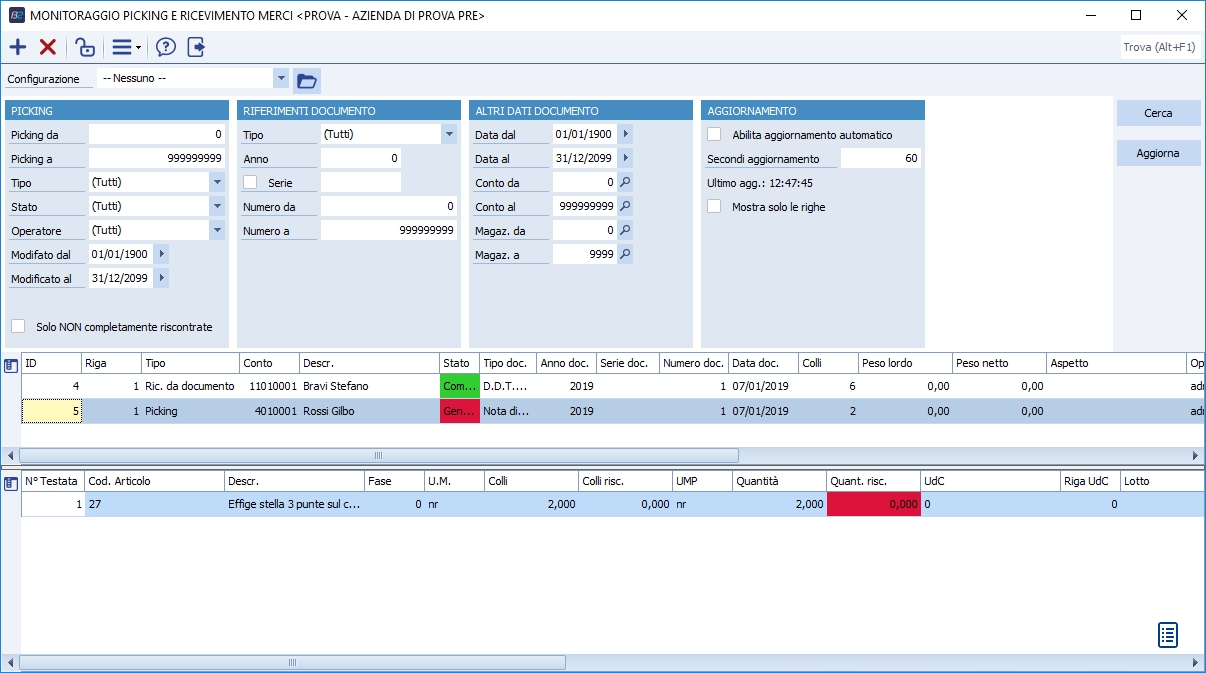Toggle Mostra solo le righe checkbox
This screenshot has width=1206, height=673.
(714, 206)
